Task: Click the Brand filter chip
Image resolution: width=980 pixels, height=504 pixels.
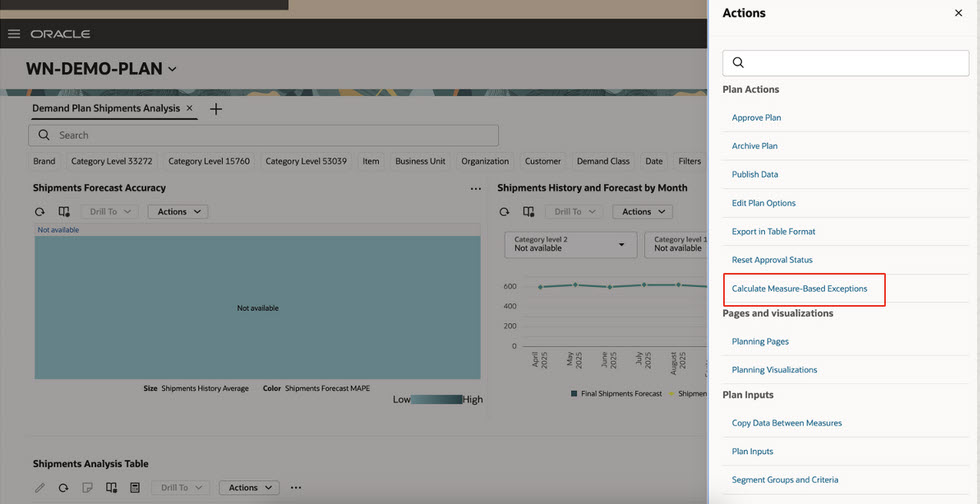Action: pyautogui.click(x=44, y=161)
